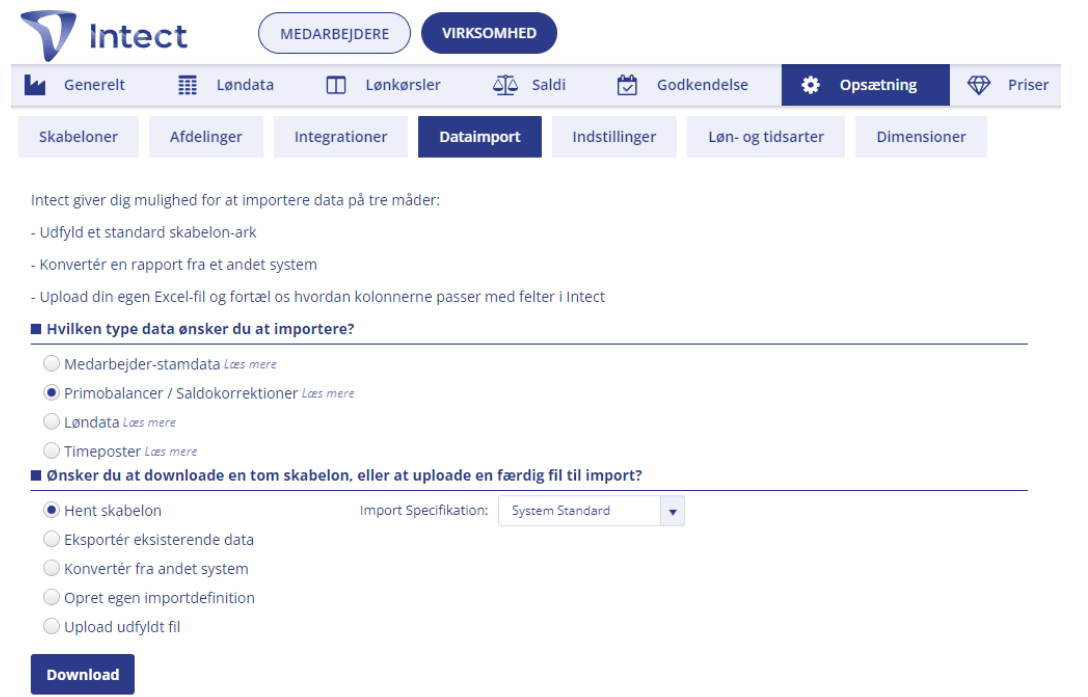Open Læs mere link for Primobalancer
The image size is (1088, 697).
point(328,394)
